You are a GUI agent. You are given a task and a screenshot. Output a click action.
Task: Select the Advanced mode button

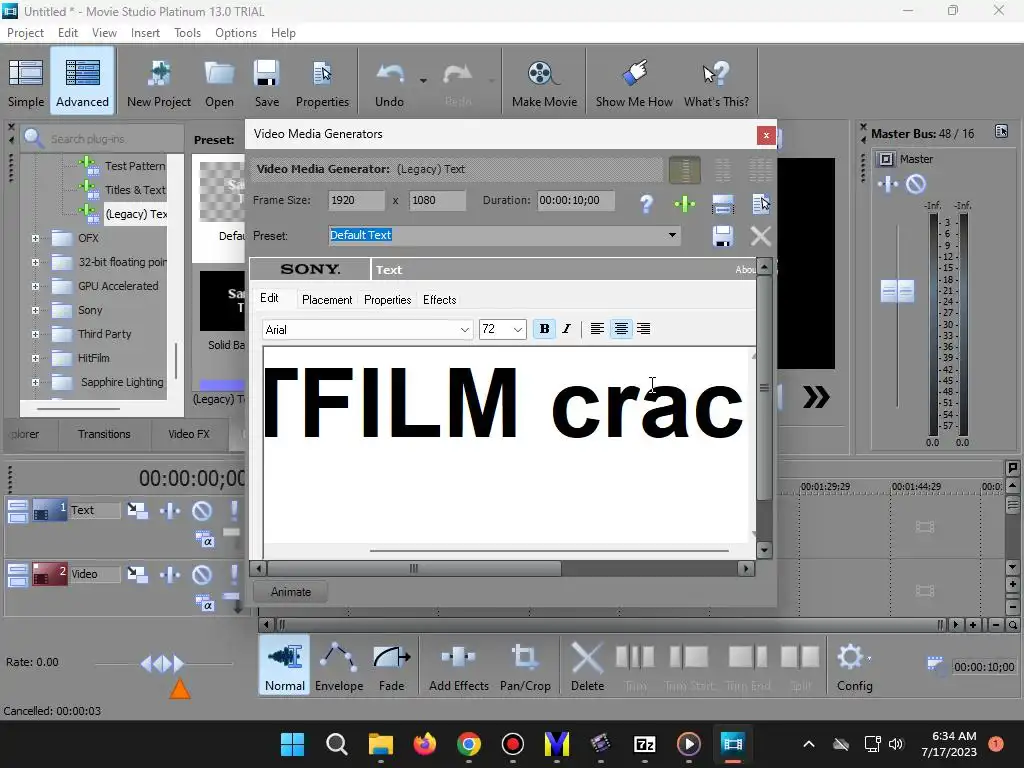point(82,82)
